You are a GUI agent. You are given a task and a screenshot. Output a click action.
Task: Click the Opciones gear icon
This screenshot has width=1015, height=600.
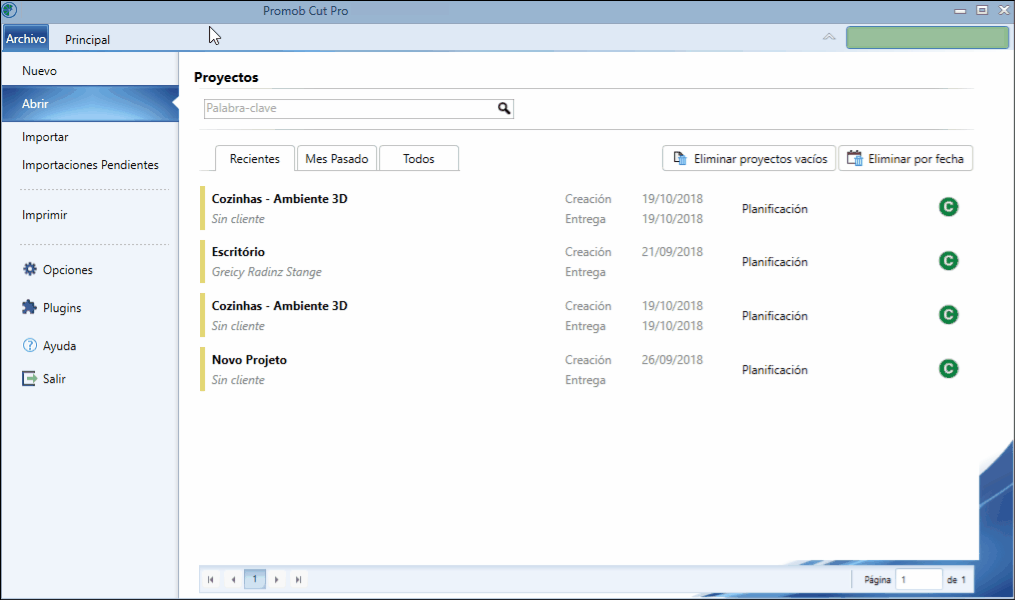[x=30, y=269]
